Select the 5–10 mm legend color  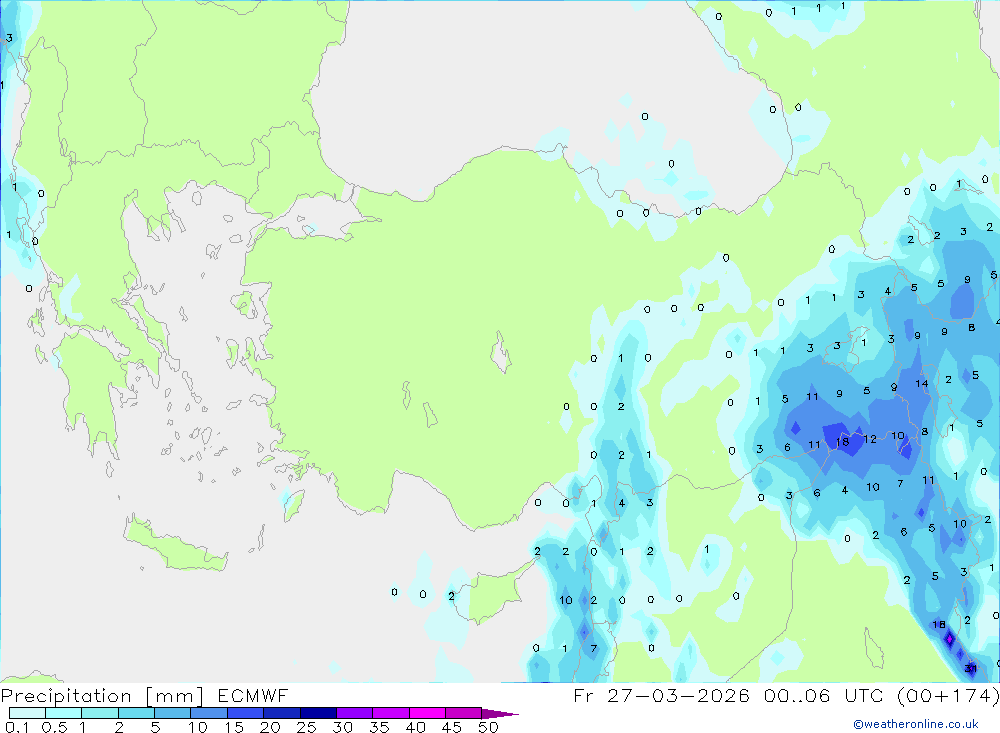click(x=173, y=713)
